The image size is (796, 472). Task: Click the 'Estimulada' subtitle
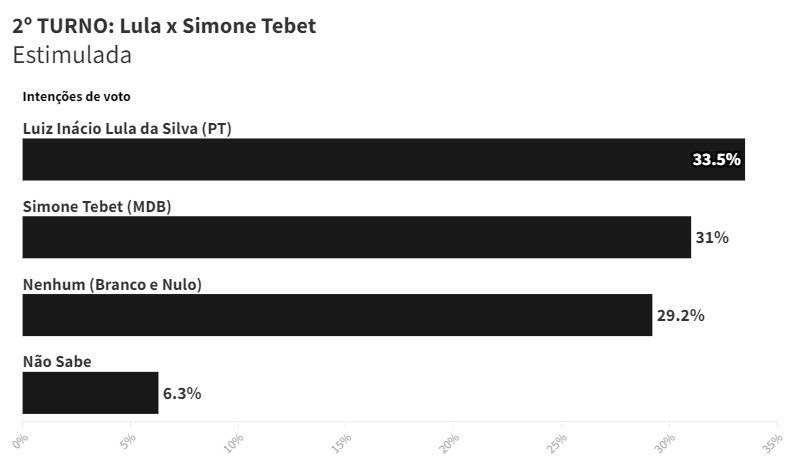pyautogui.click(x=72, y=55)
